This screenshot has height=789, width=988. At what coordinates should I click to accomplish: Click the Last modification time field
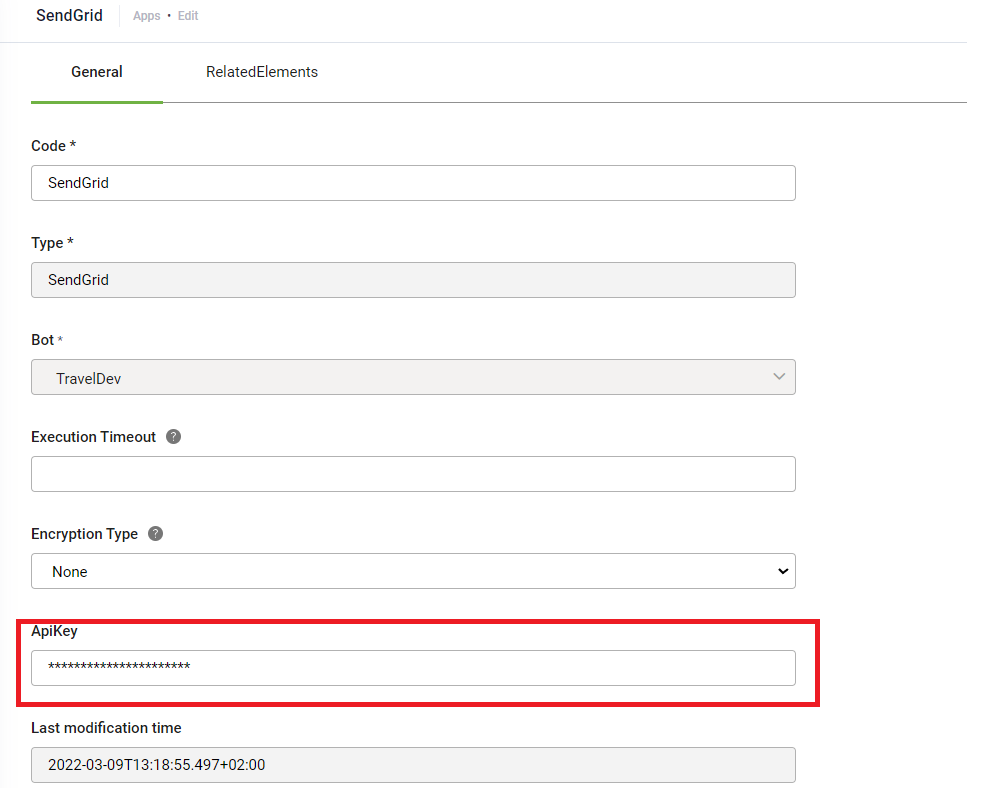pyautogui.click(x=413, y=766)
